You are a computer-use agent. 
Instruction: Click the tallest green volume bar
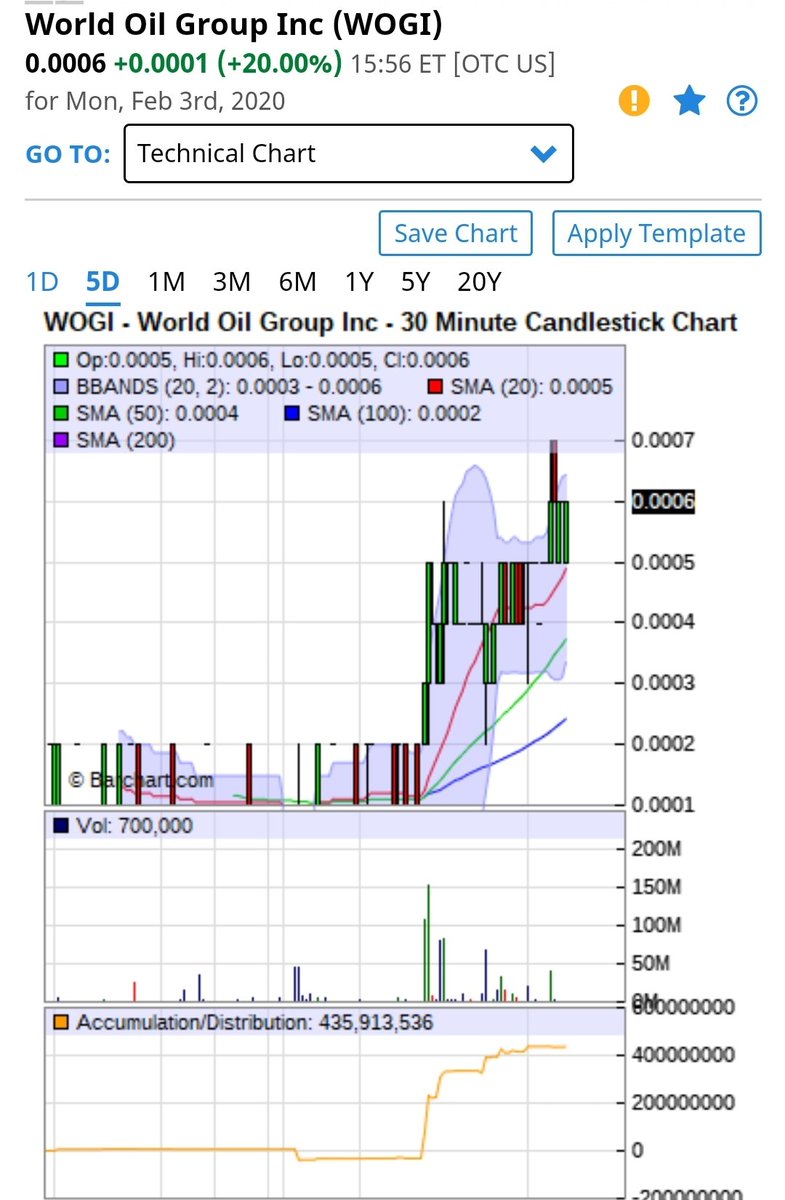429,942
